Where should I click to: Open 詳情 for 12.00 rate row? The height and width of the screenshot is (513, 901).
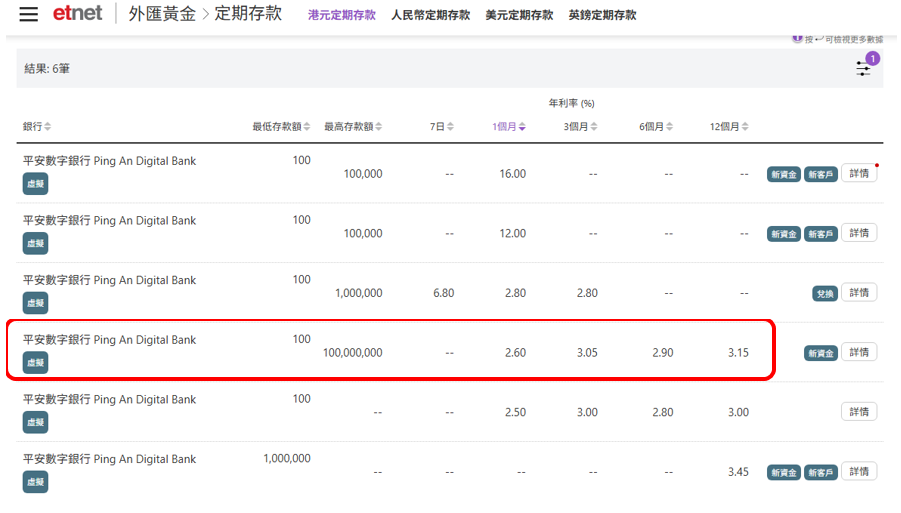(x=858, y=233)
